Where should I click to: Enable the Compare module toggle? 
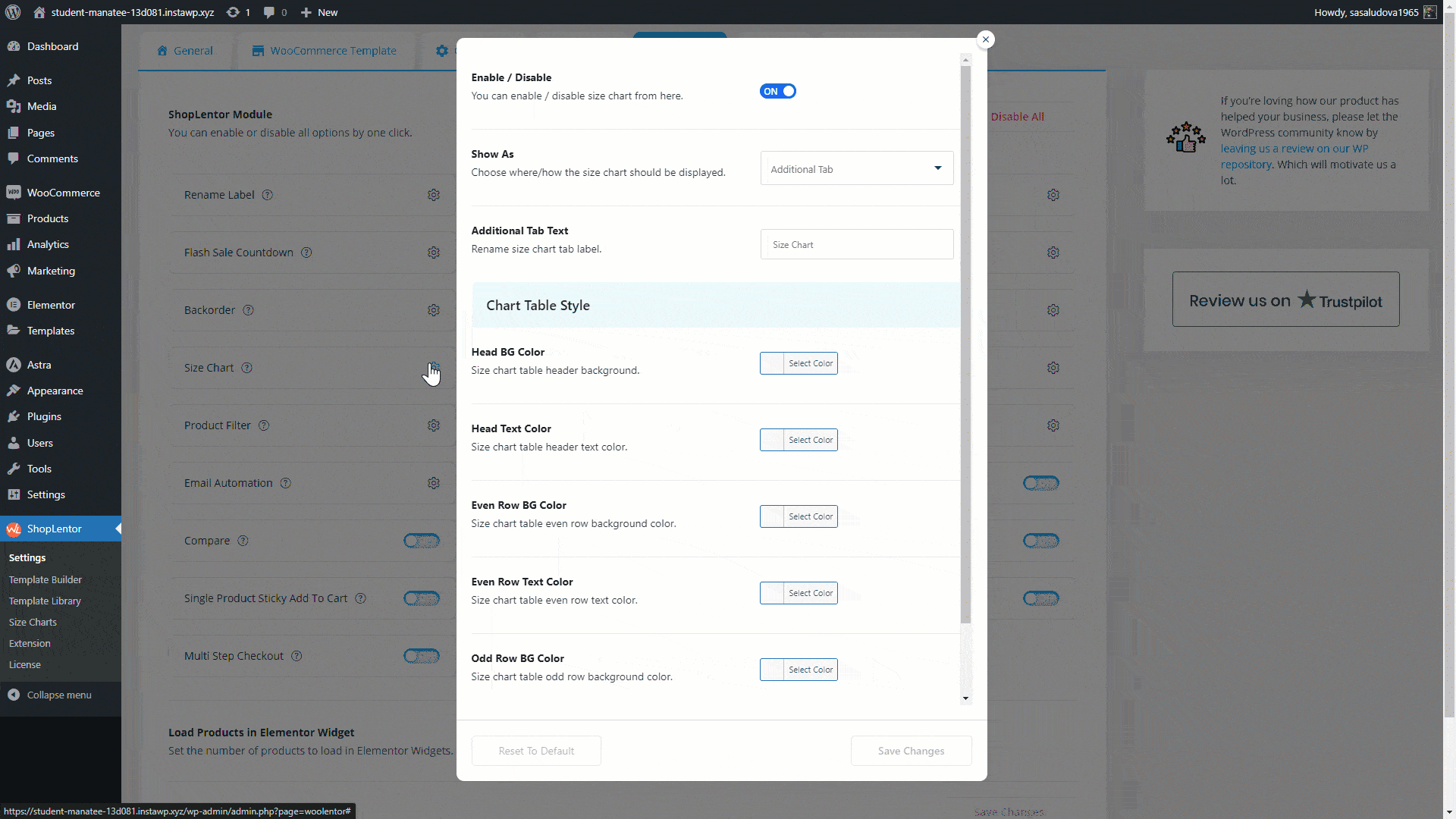pos(422,541)
